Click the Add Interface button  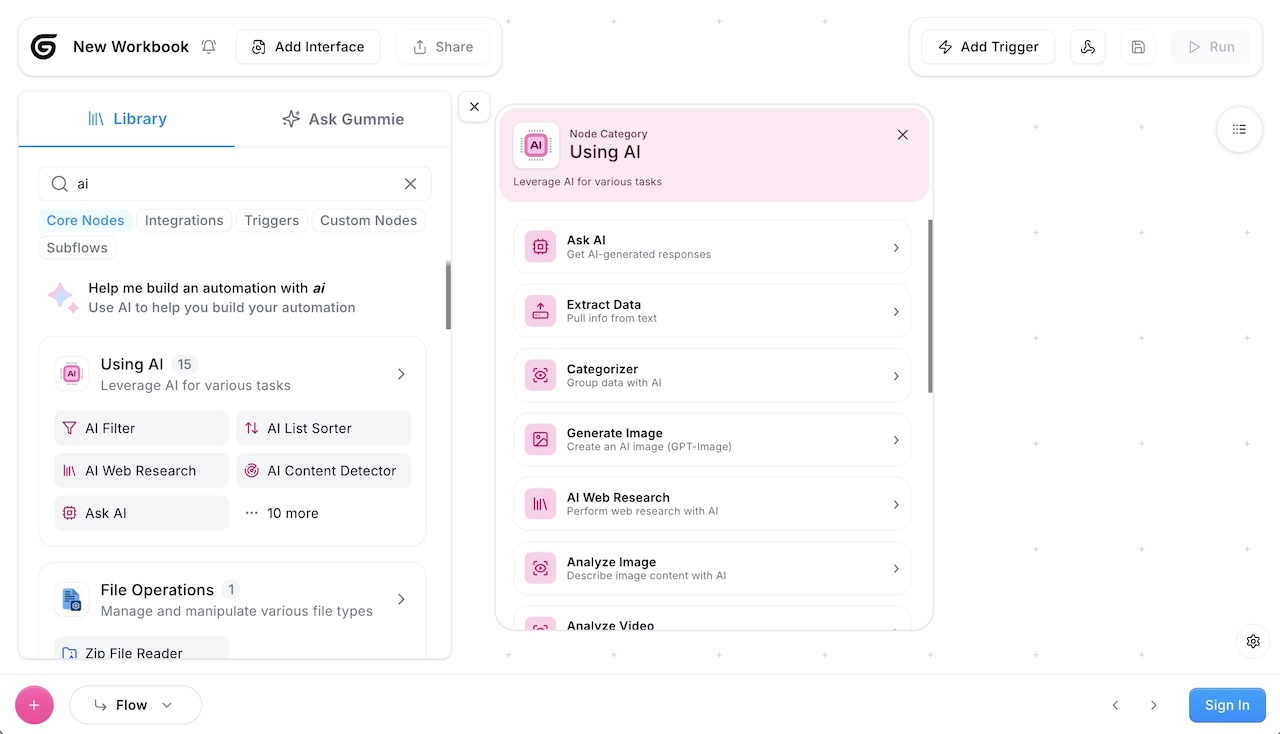click(x=308, y=47)
